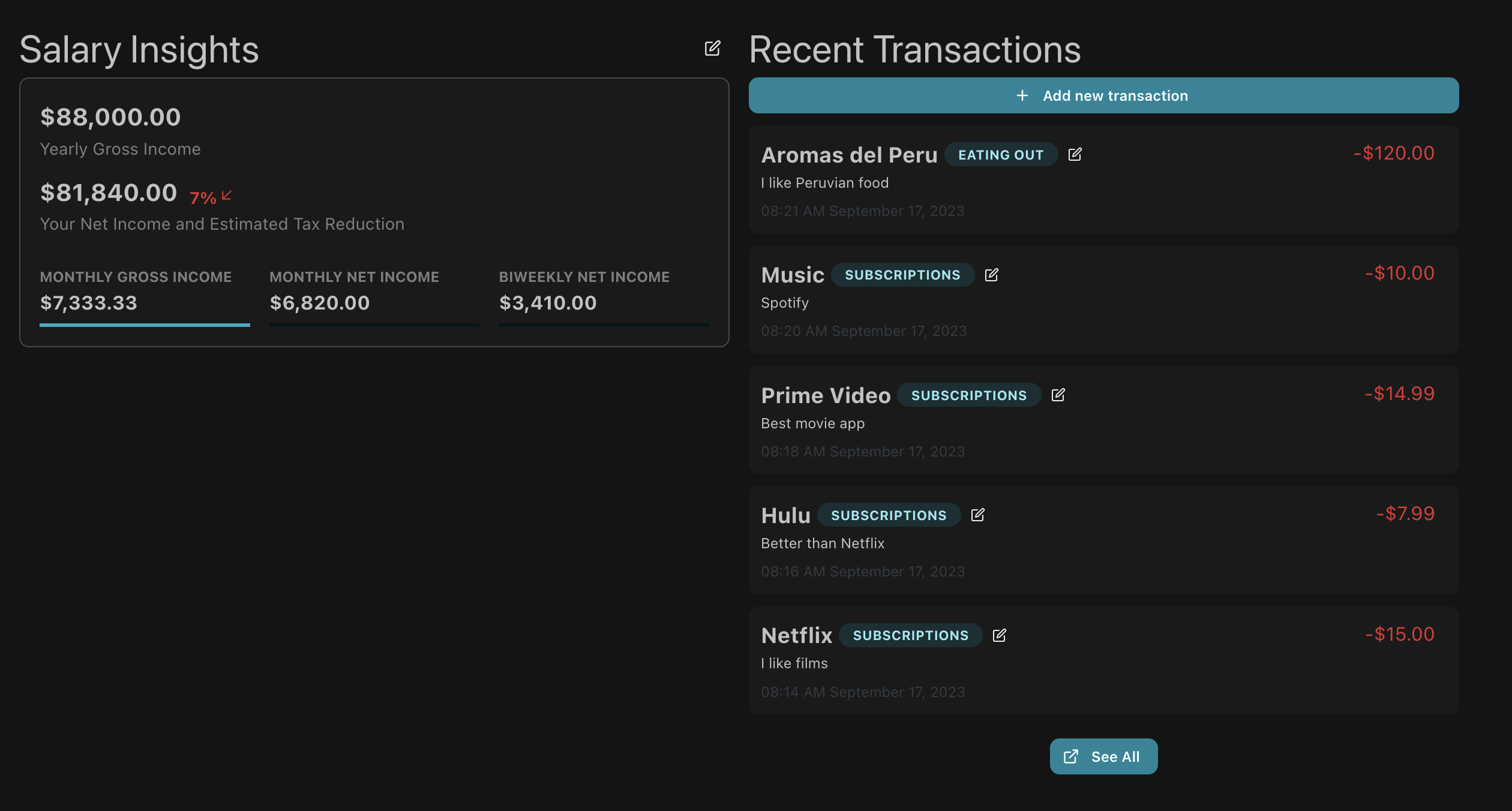Click the Subscriptions tag next to Hulu
The image size is (1512, 811).
point(888,515)
